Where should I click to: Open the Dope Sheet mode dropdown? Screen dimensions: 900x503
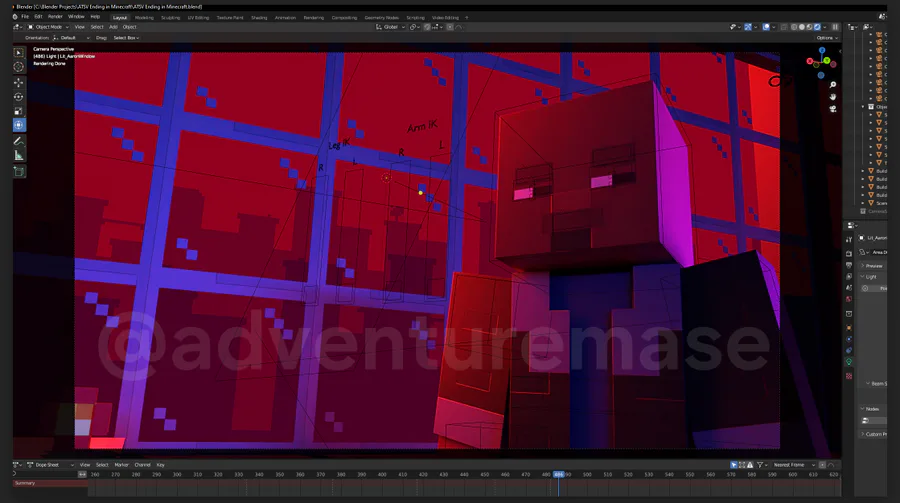pos(51,465)
